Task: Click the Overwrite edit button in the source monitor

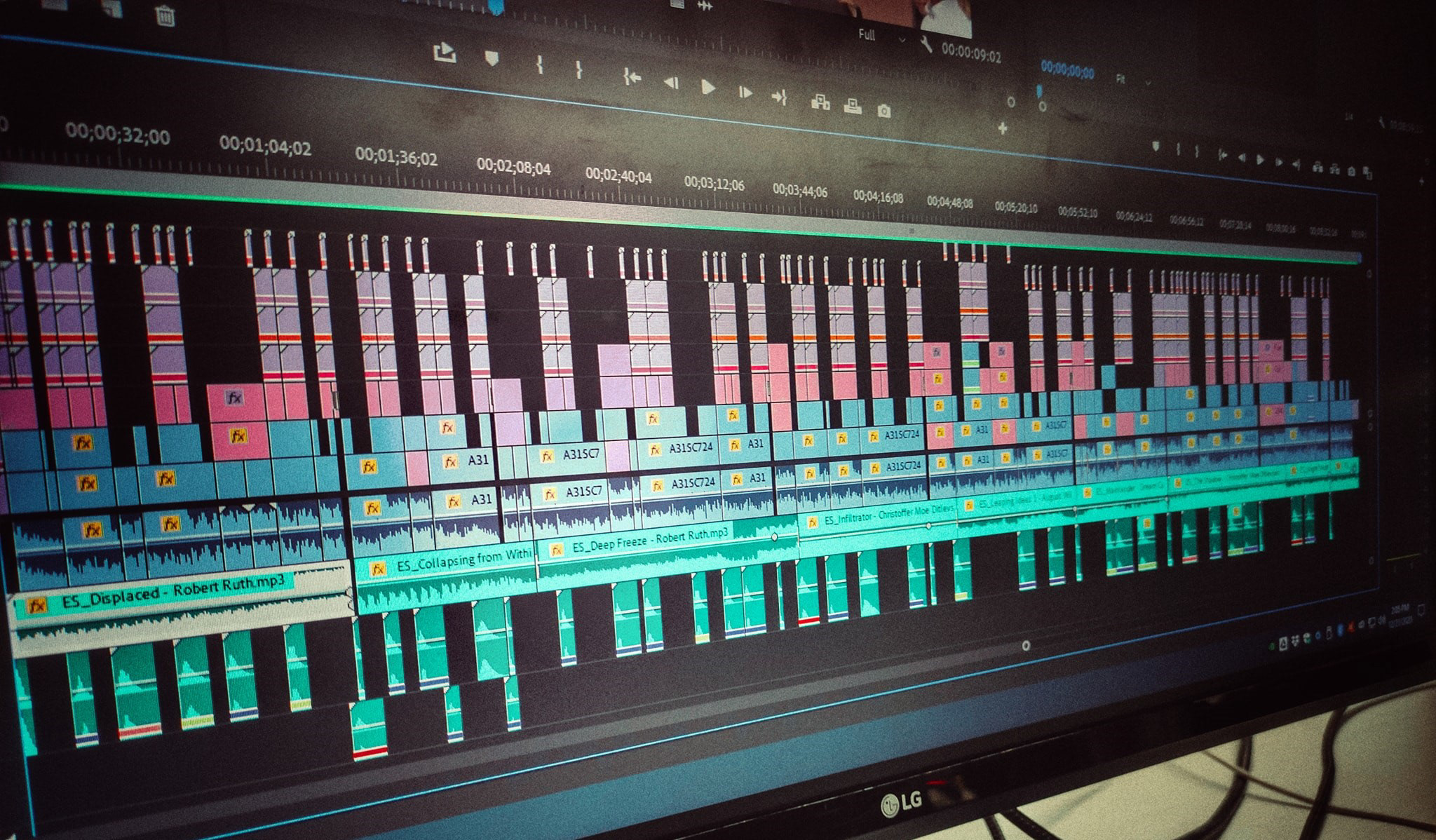Action: pos(853,107)
